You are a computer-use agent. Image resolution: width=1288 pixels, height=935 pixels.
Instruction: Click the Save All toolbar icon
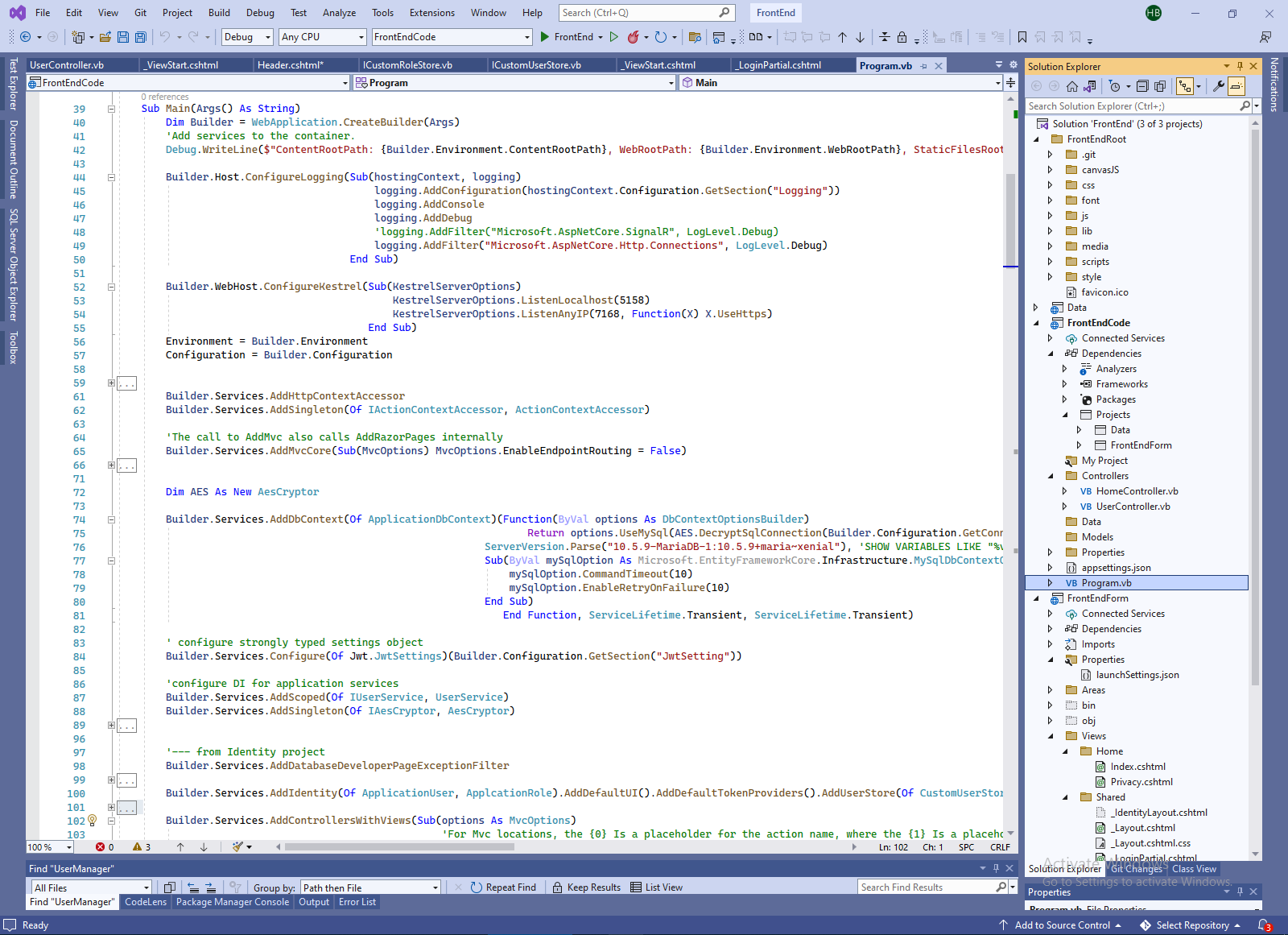point(141,37)
